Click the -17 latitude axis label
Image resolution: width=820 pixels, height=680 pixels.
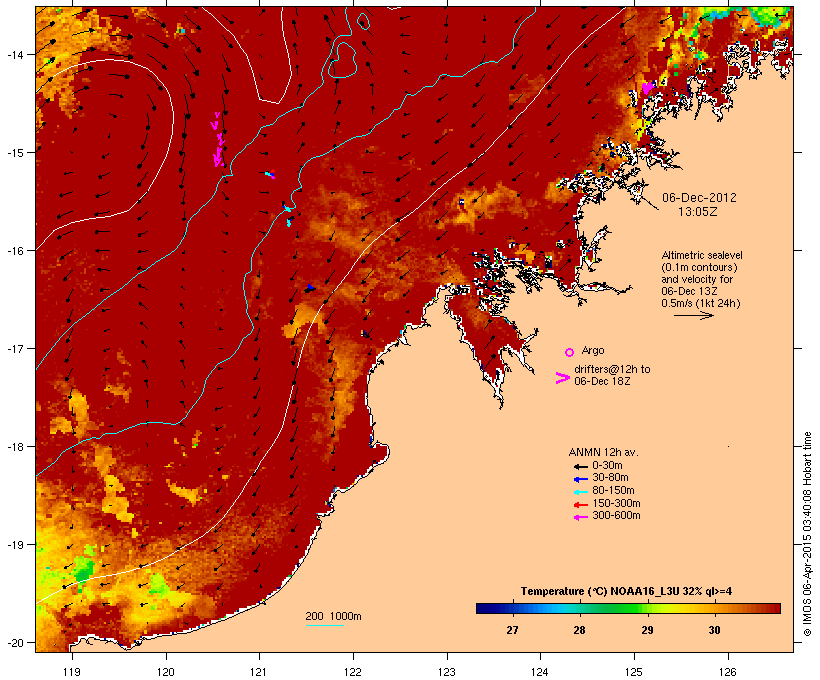point(15,349)
